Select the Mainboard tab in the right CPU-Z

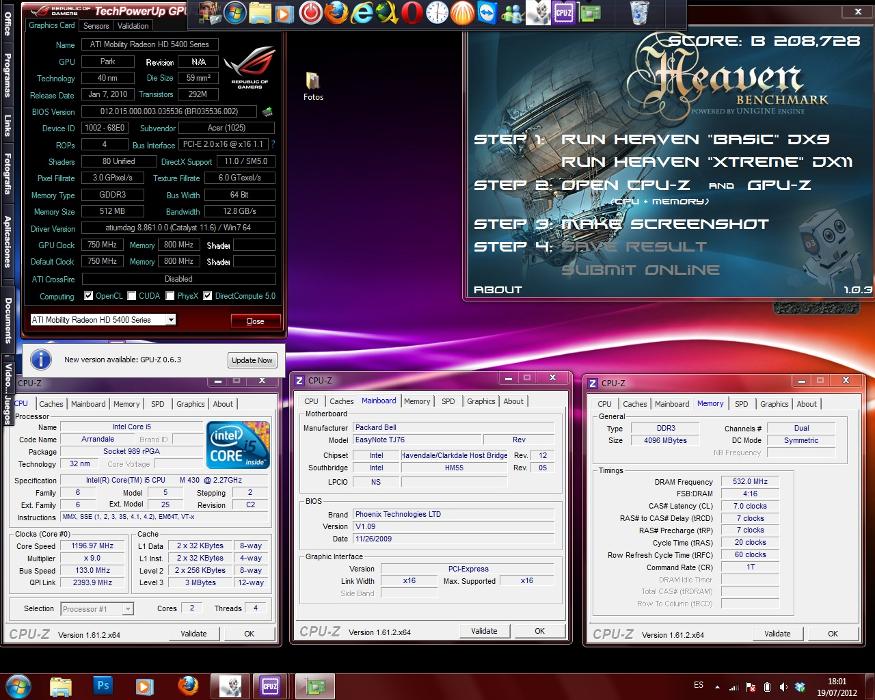[671, 404]
